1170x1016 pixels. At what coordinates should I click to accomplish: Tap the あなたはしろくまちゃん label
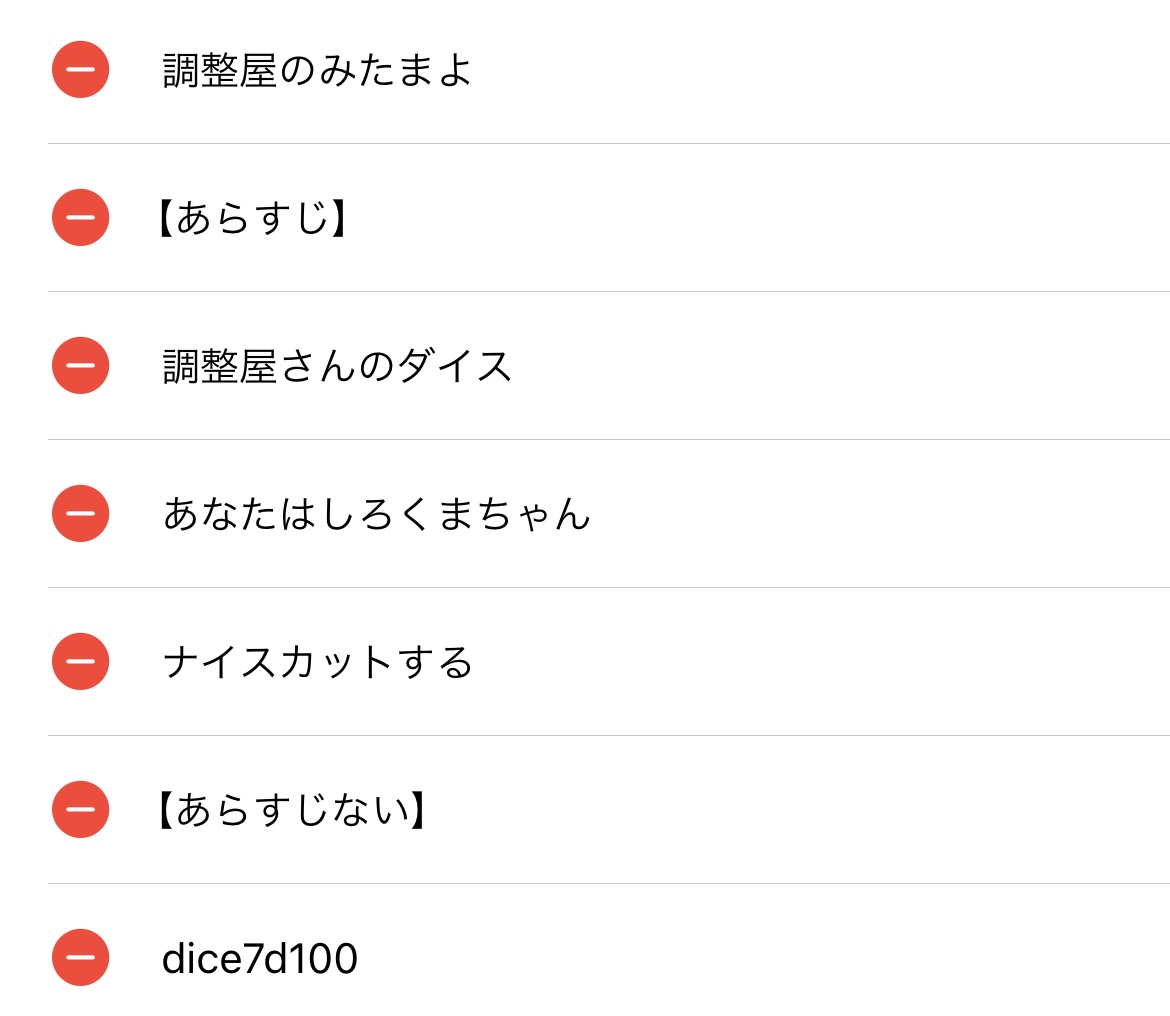point(377,514)
